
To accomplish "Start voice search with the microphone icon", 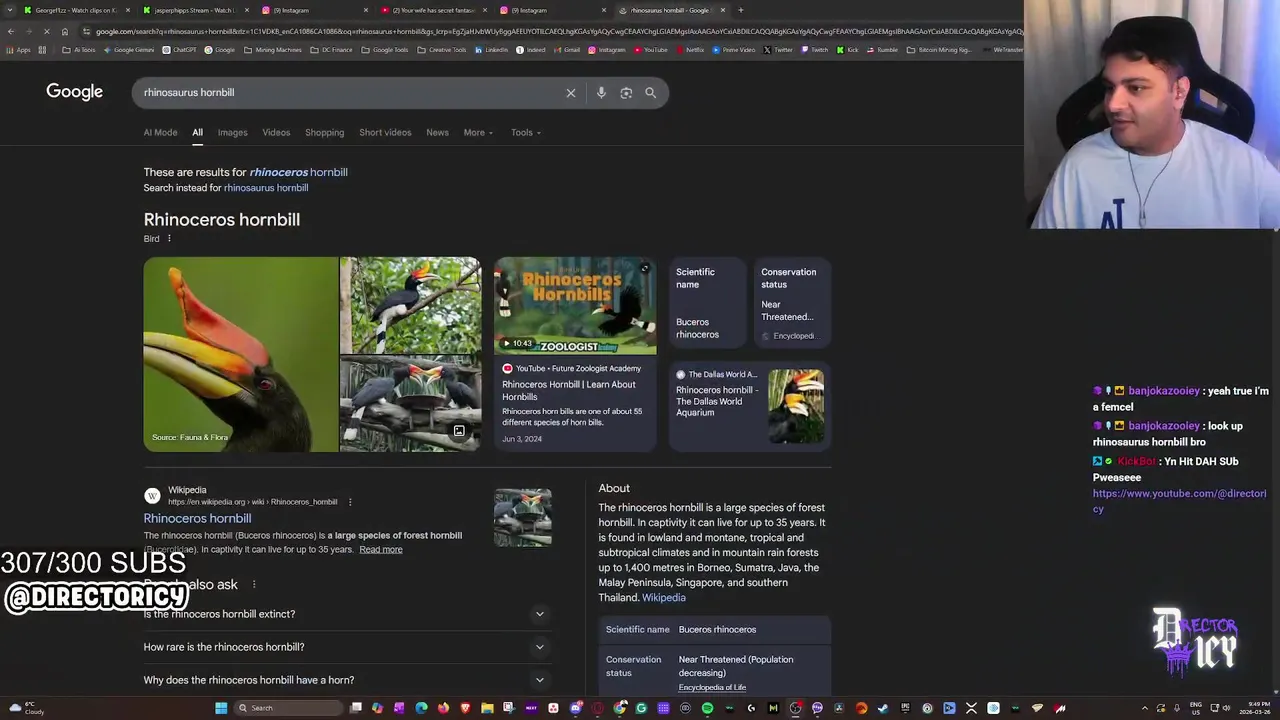I will [x=601, y=93].
